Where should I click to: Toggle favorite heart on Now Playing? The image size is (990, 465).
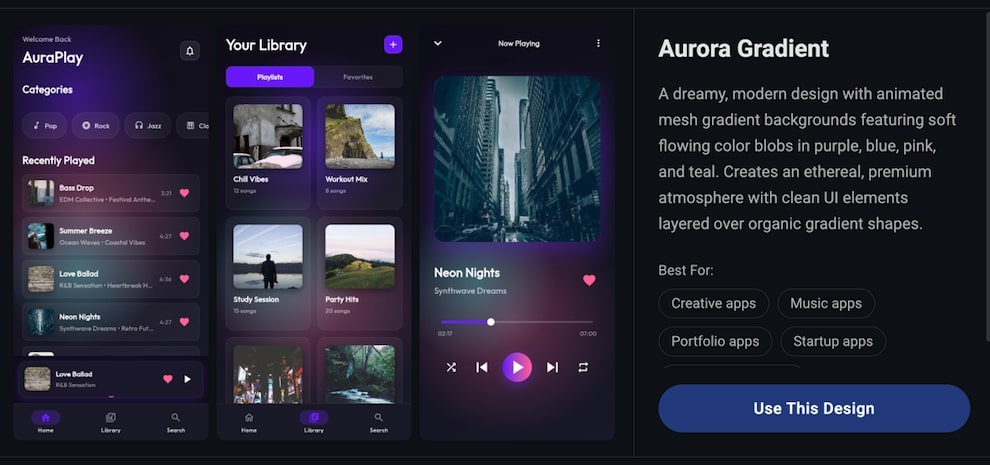coord(589,281)
